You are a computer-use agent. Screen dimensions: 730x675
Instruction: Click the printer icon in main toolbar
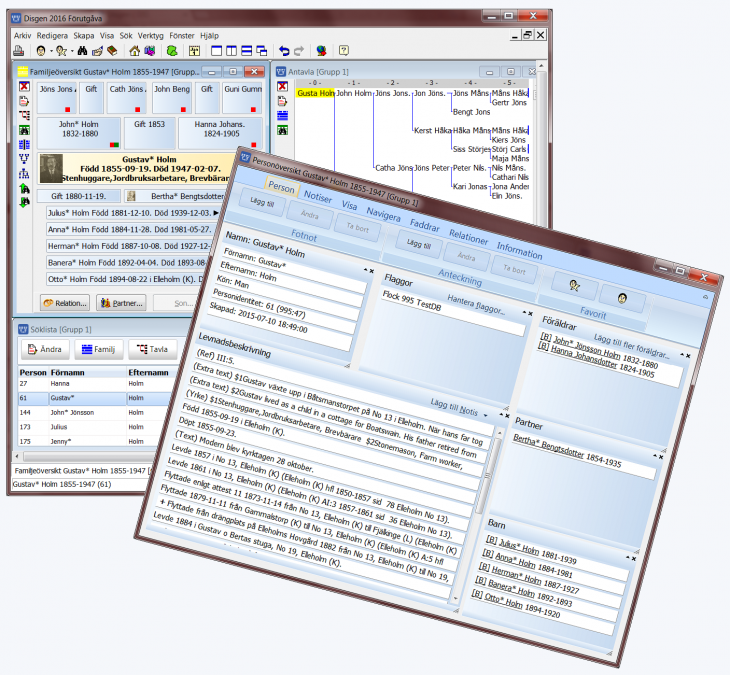[19, 51]
